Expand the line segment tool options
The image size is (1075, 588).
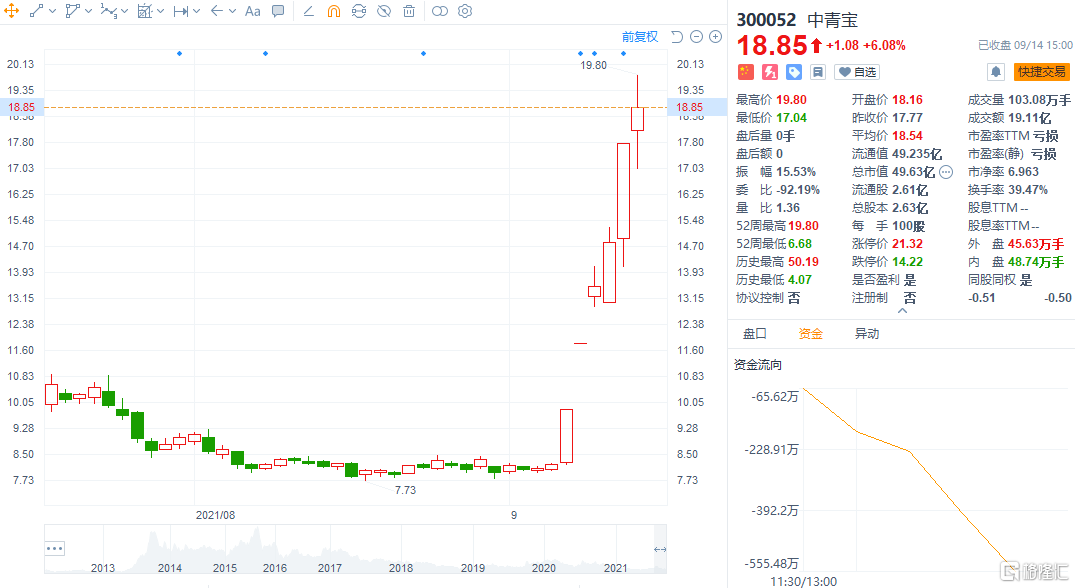pos(52,12)
